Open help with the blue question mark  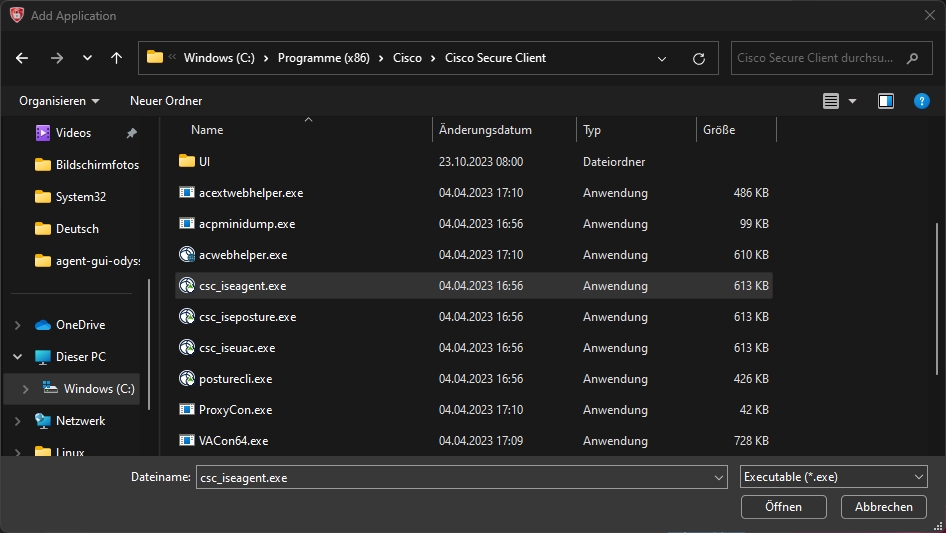pyautogui.click(x=922, y=101)
